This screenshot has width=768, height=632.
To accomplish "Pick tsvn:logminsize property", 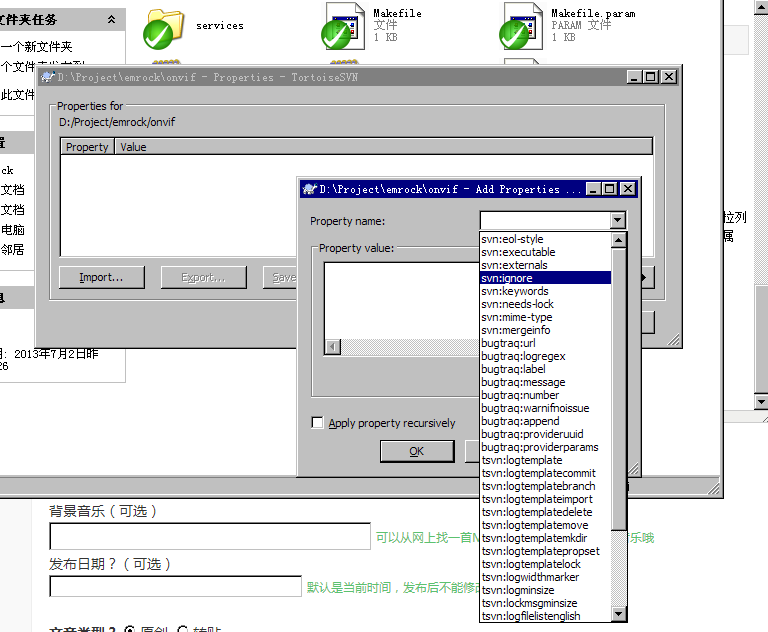I will tap(546, 589).
